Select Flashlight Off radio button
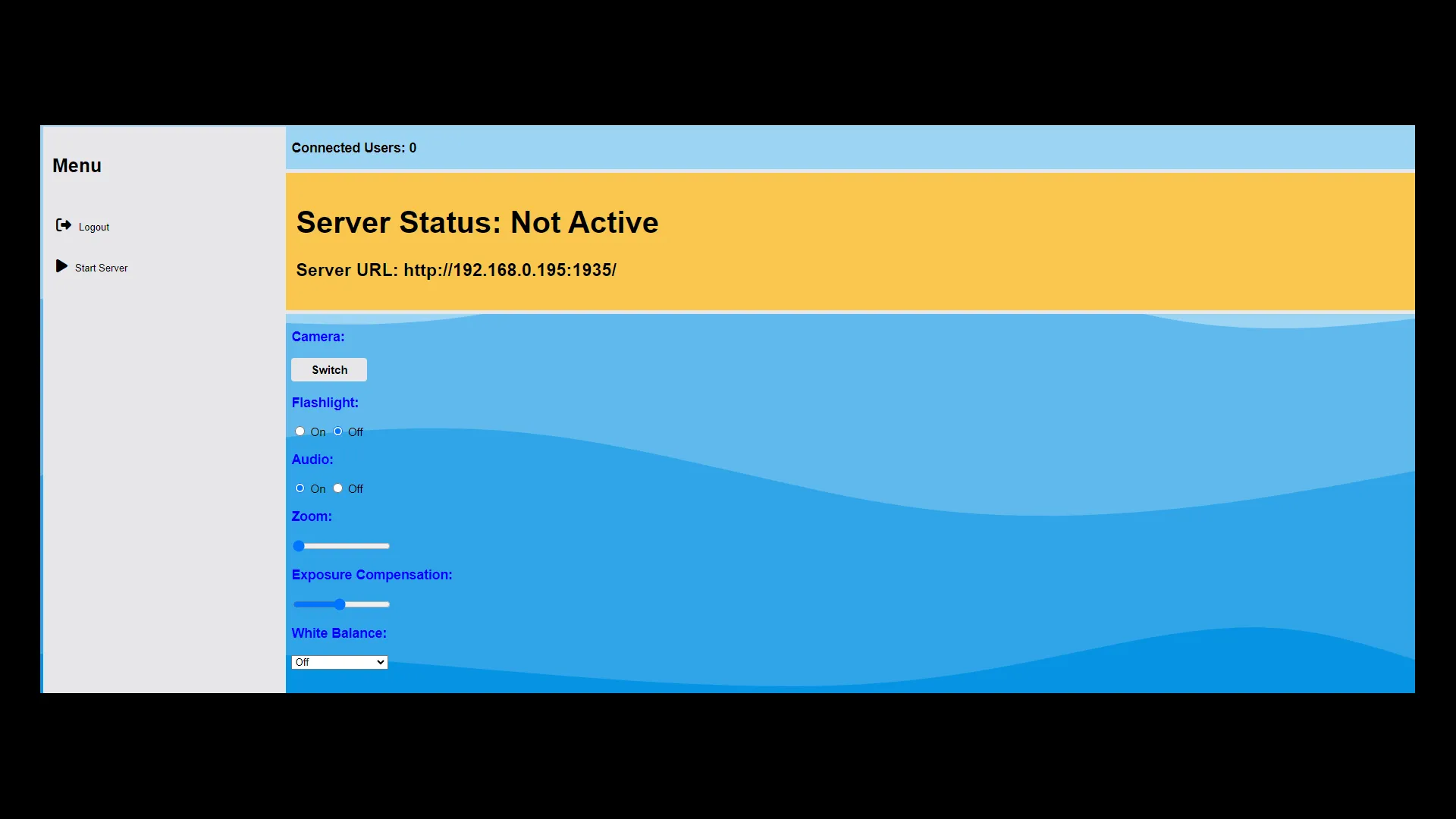 337,431
